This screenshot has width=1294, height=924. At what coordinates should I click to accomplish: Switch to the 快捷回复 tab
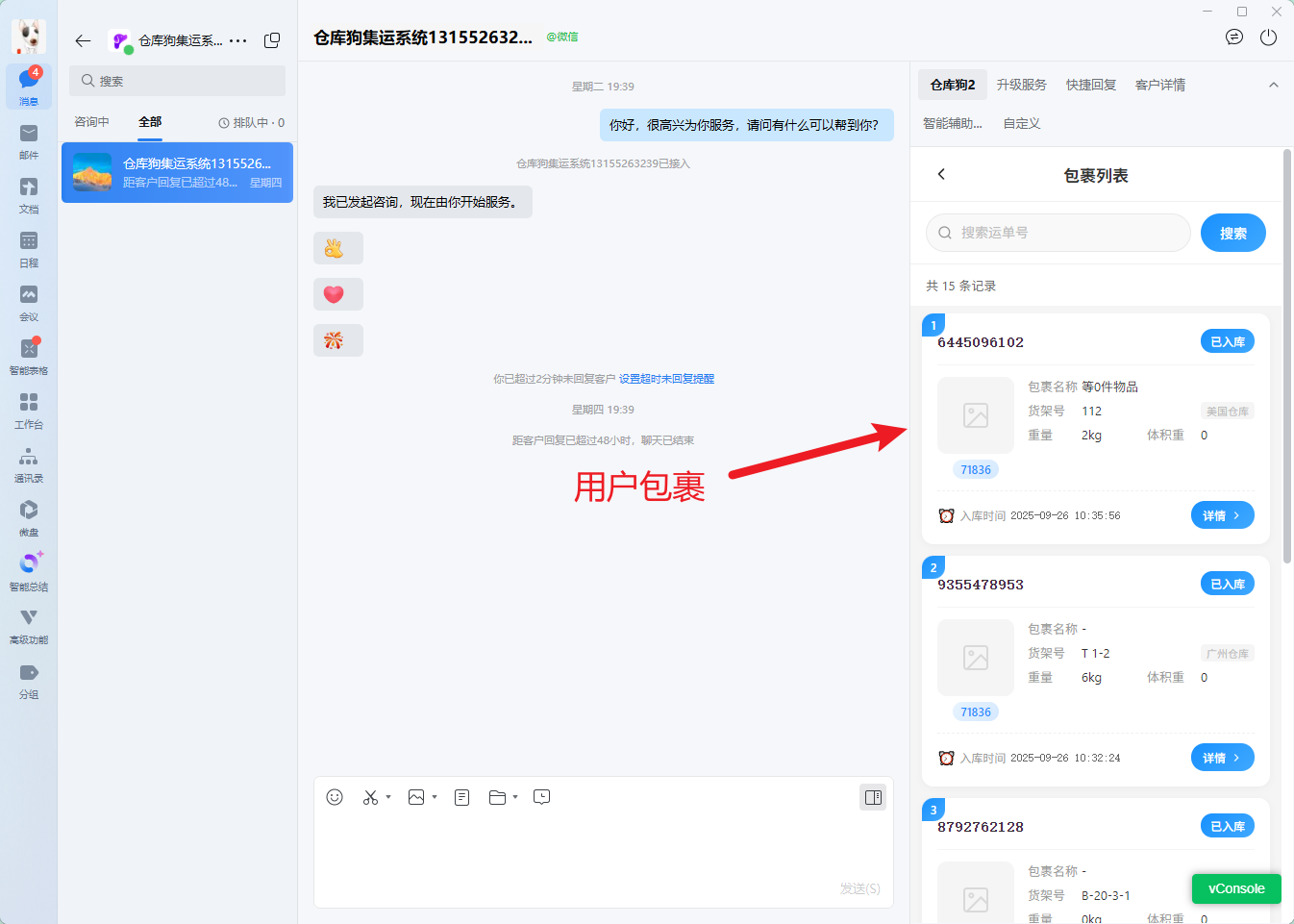click(x=1091, y=85)
